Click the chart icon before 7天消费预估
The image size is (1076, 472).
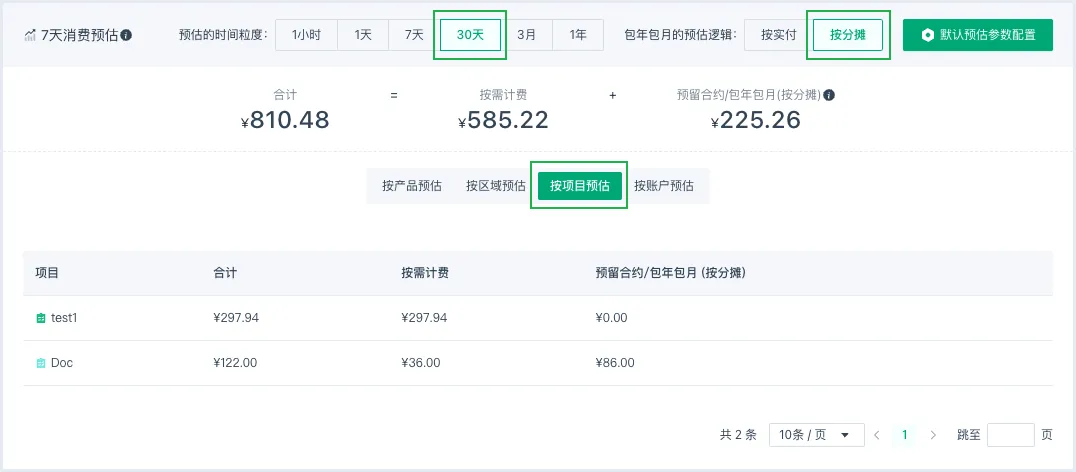point(31,35)
